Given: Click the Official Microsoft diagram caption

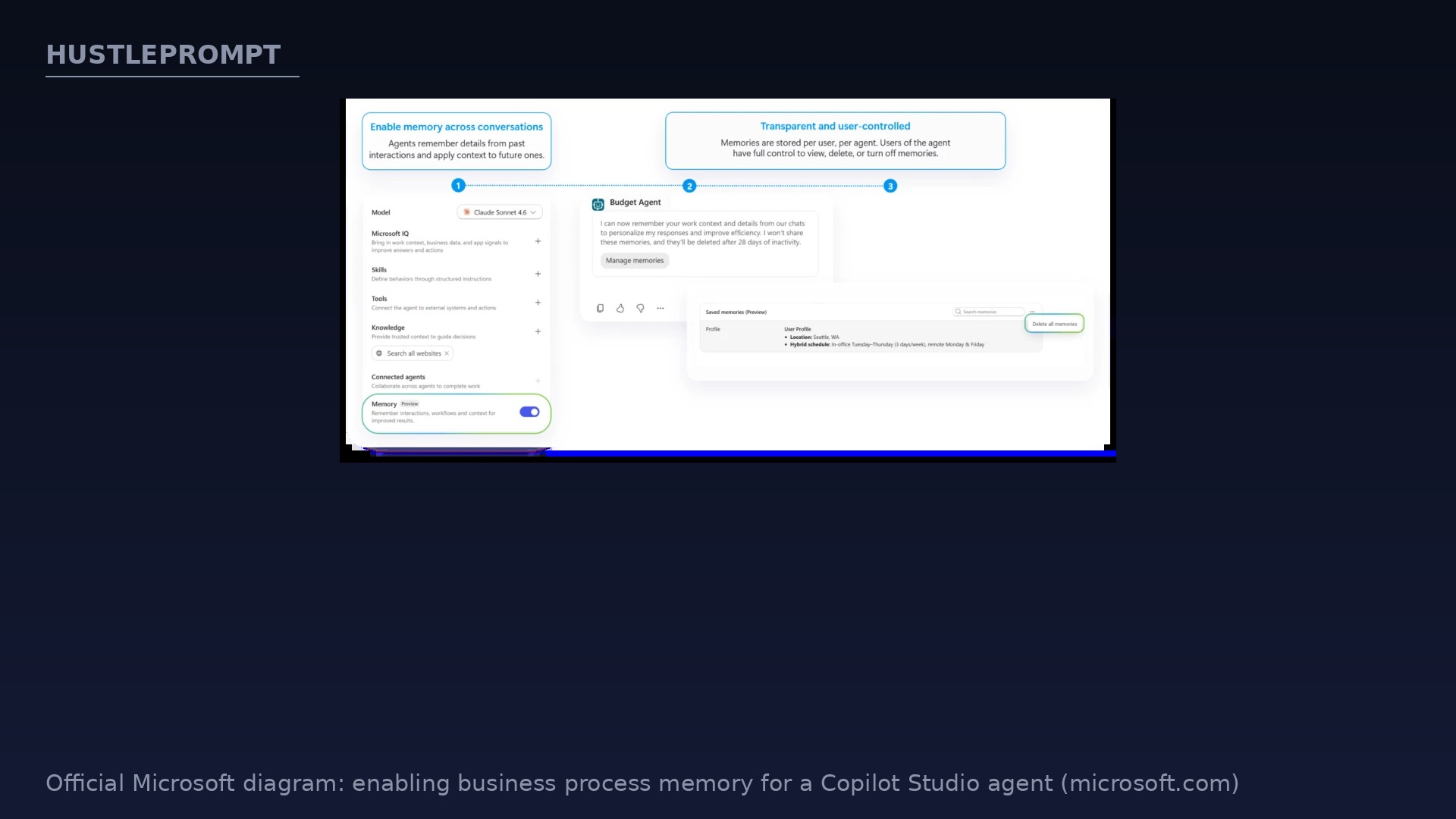Looking at the screenshot, I should tap(642, 783).
